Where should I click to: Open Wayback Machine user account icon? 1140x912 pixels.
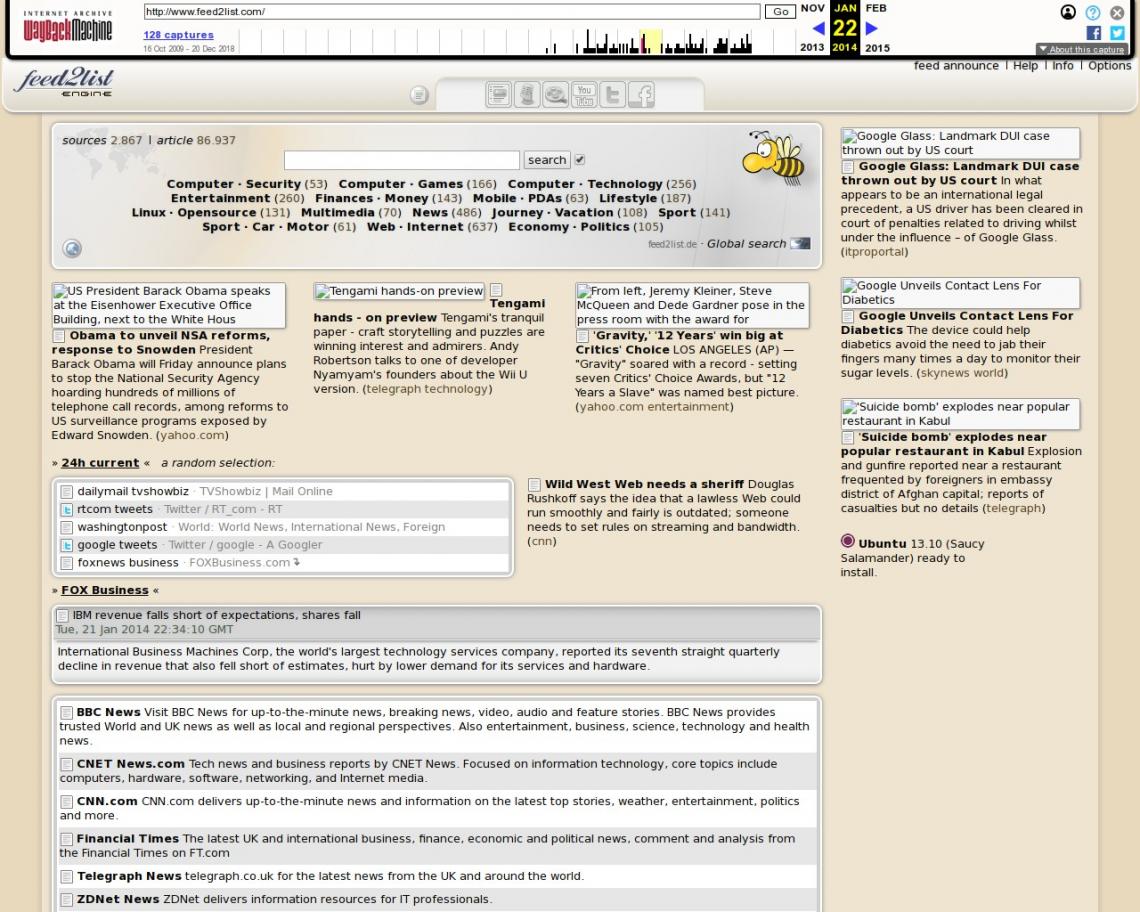pos(1068,12)
